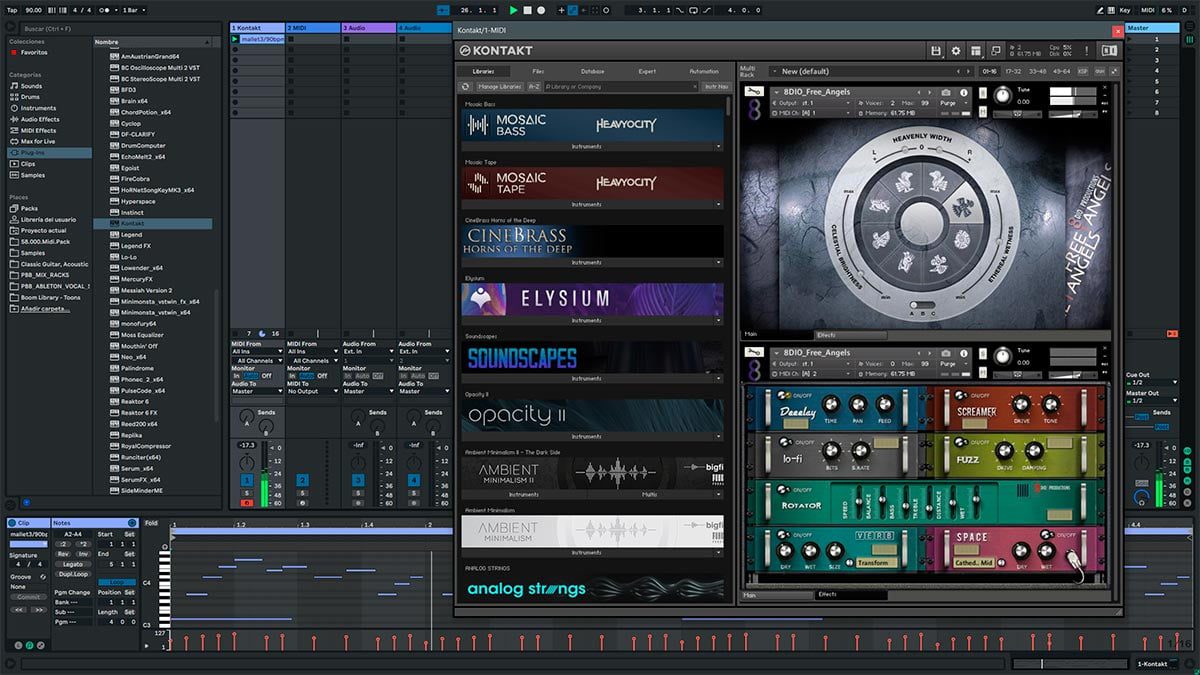Toggle the Fuzz effect ON/OFF switch
The height and width of the screenshot is (675, 1200).
[x=959, y=441]
